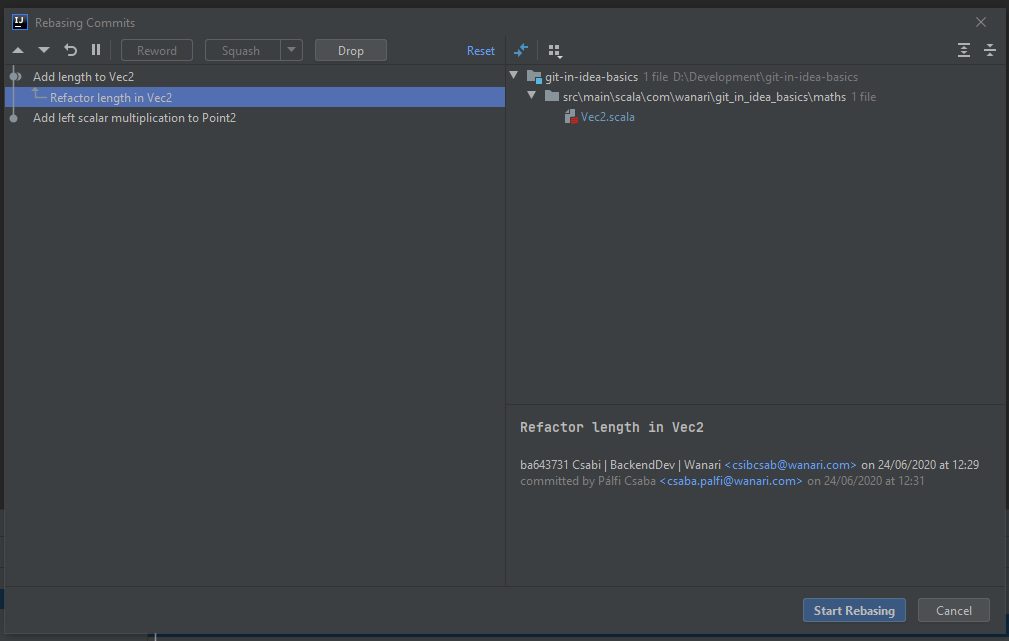Viewport: 1009px width, 641px height.
Task: Click the pause (stop to edit) icon
Action: point(96,50)
